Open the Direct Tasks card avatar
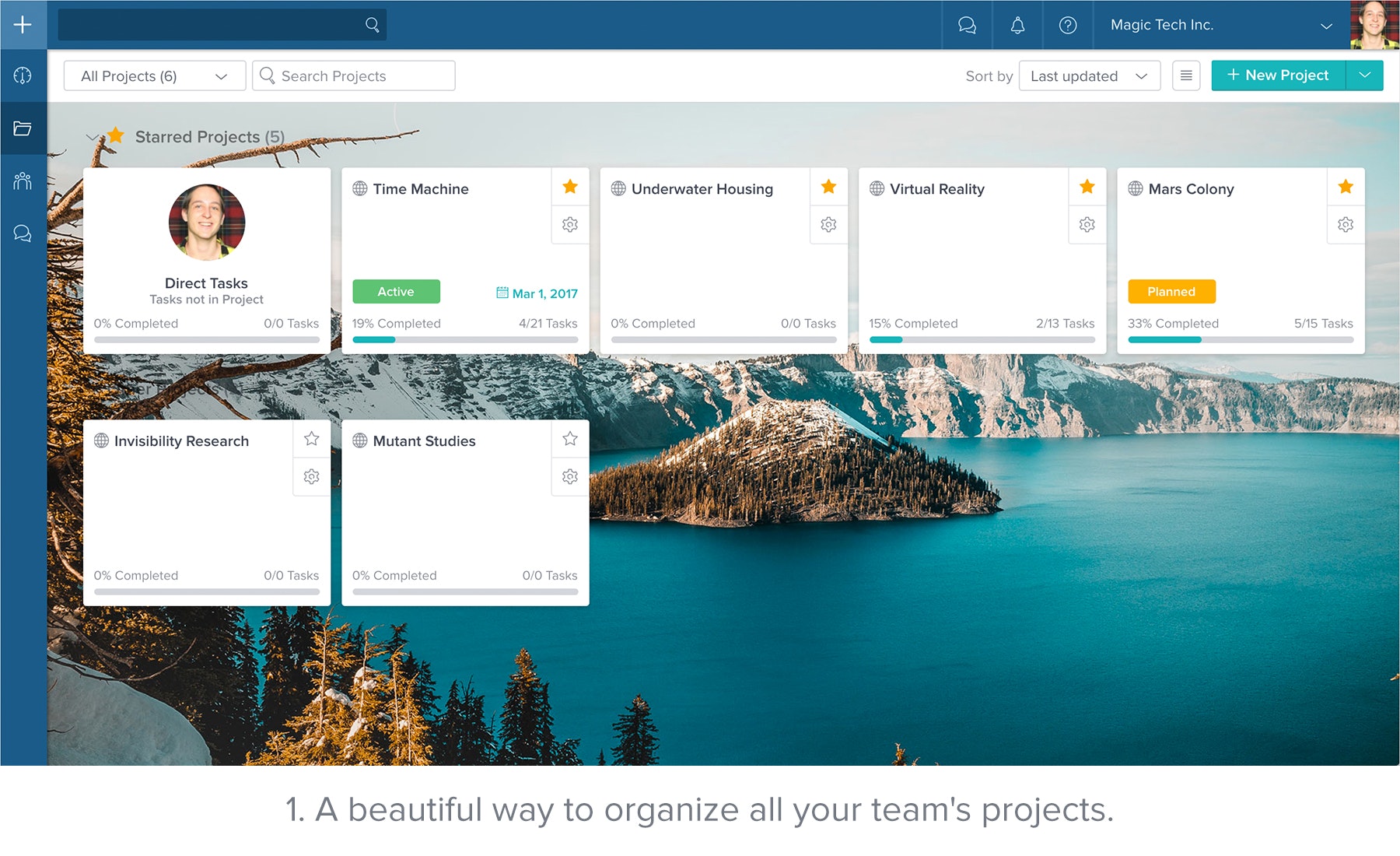1400x856 pixels. coord(207,222)
